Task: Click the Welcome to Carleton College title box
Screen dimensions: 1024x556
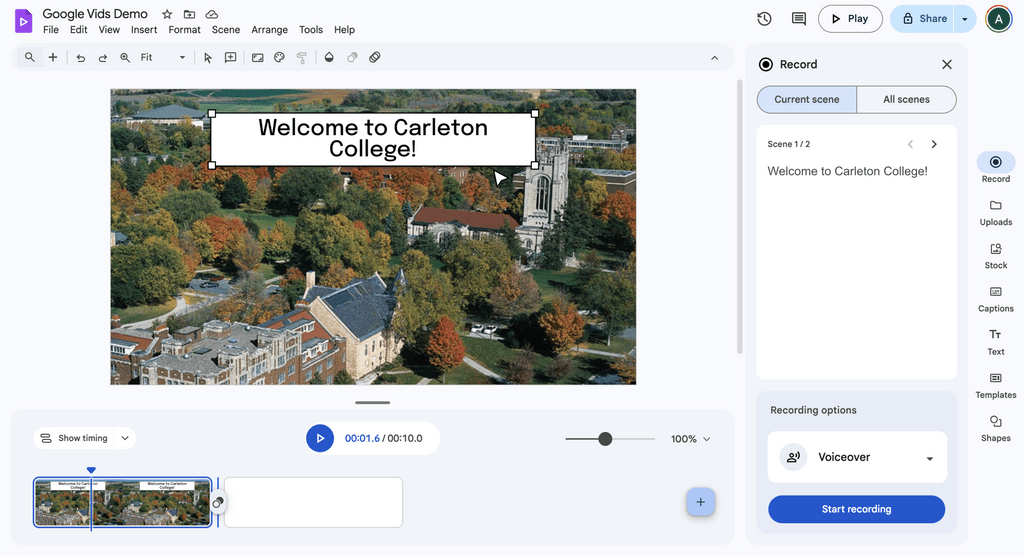Action: click(x=373, y=139)
